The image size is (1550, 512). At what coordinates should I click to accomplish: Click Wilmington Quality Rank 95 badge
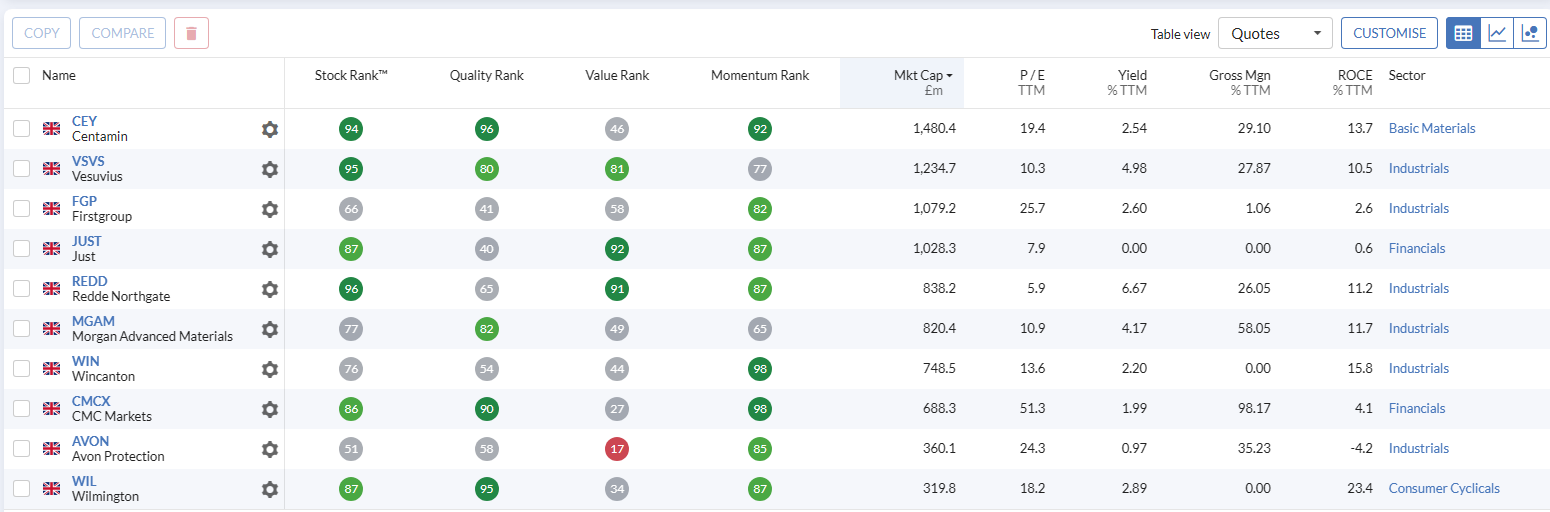pyautogui.click(x=487, y=489)
